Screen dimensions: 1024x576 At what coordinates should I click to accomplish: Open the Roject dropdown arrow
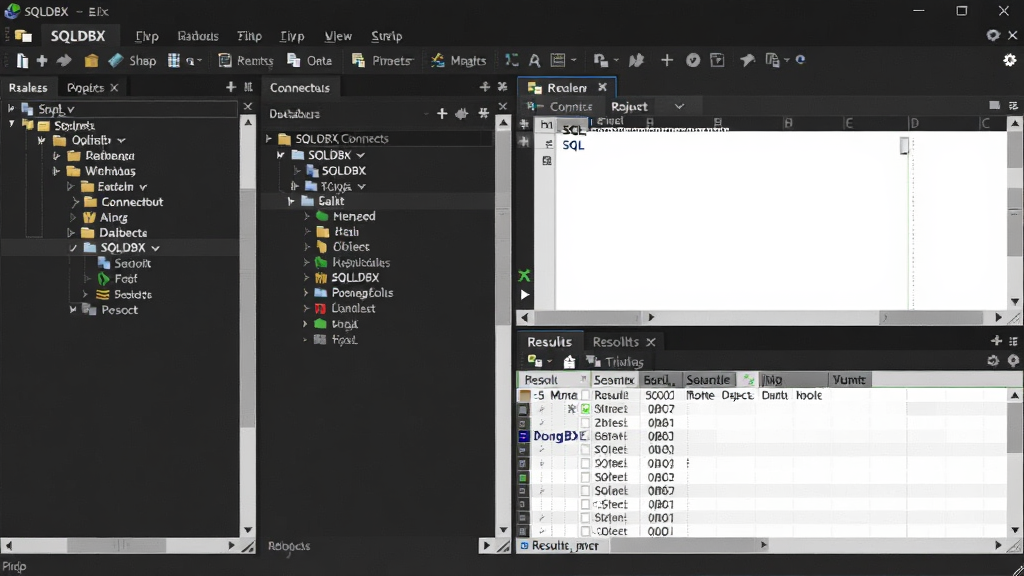point(679,106)
